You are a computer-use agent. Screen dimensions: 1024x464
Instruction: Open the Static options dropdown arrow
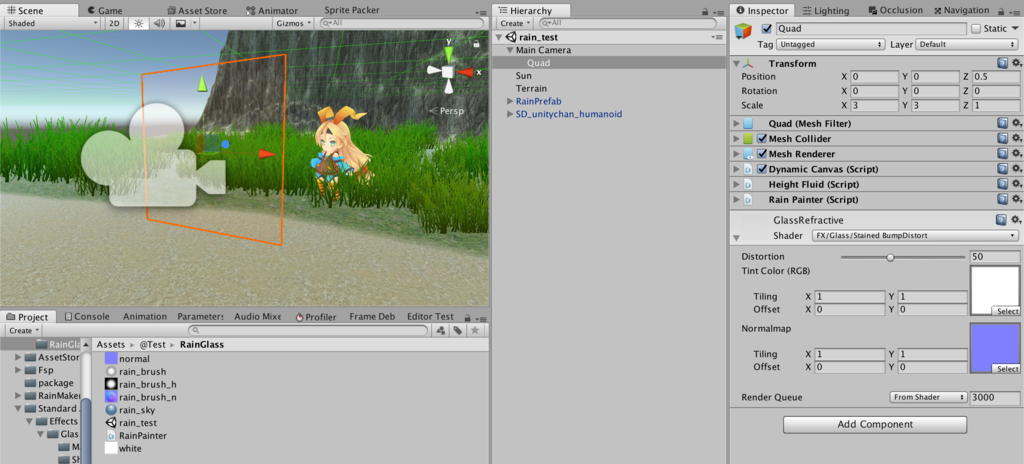tap(1014, 29)
